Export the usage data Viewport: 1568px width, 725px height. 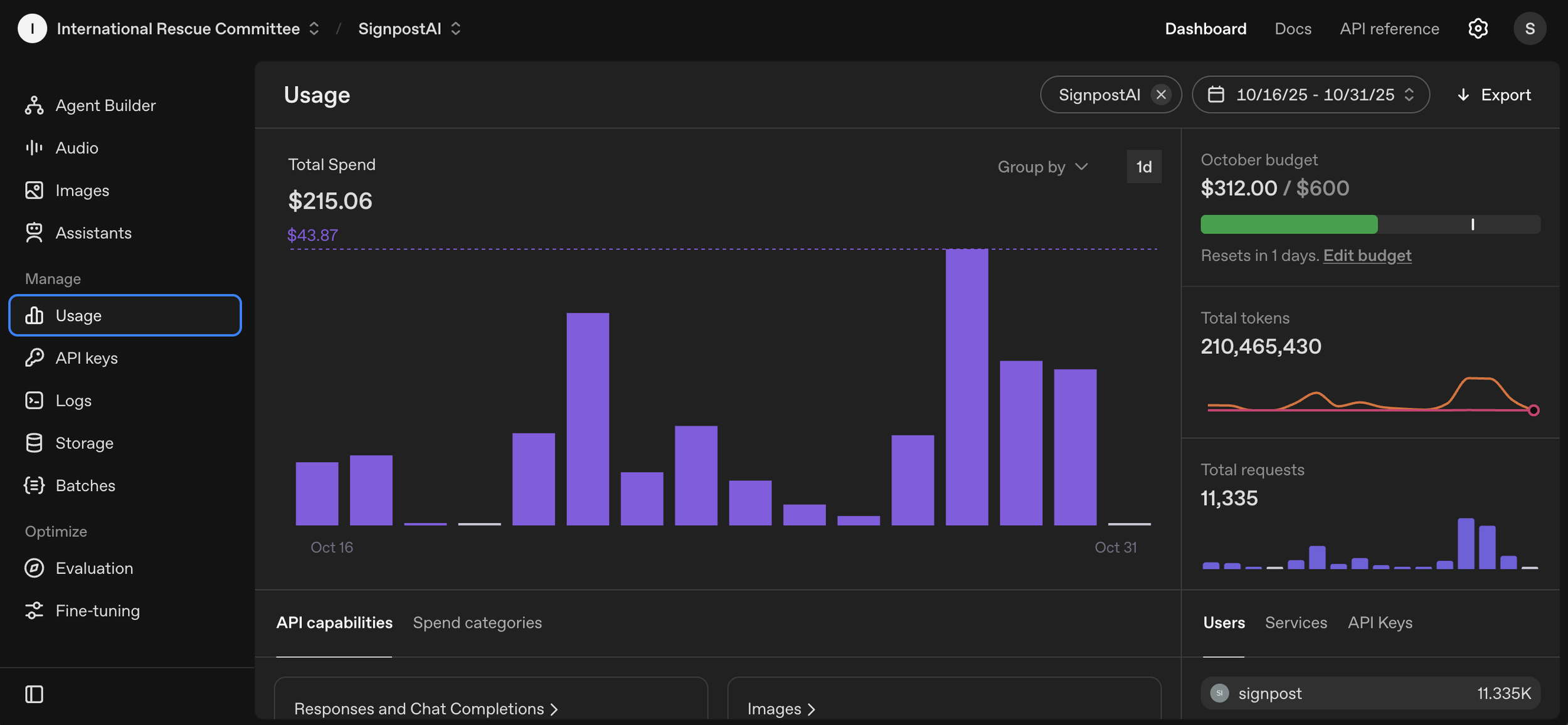coord(1494,95)
